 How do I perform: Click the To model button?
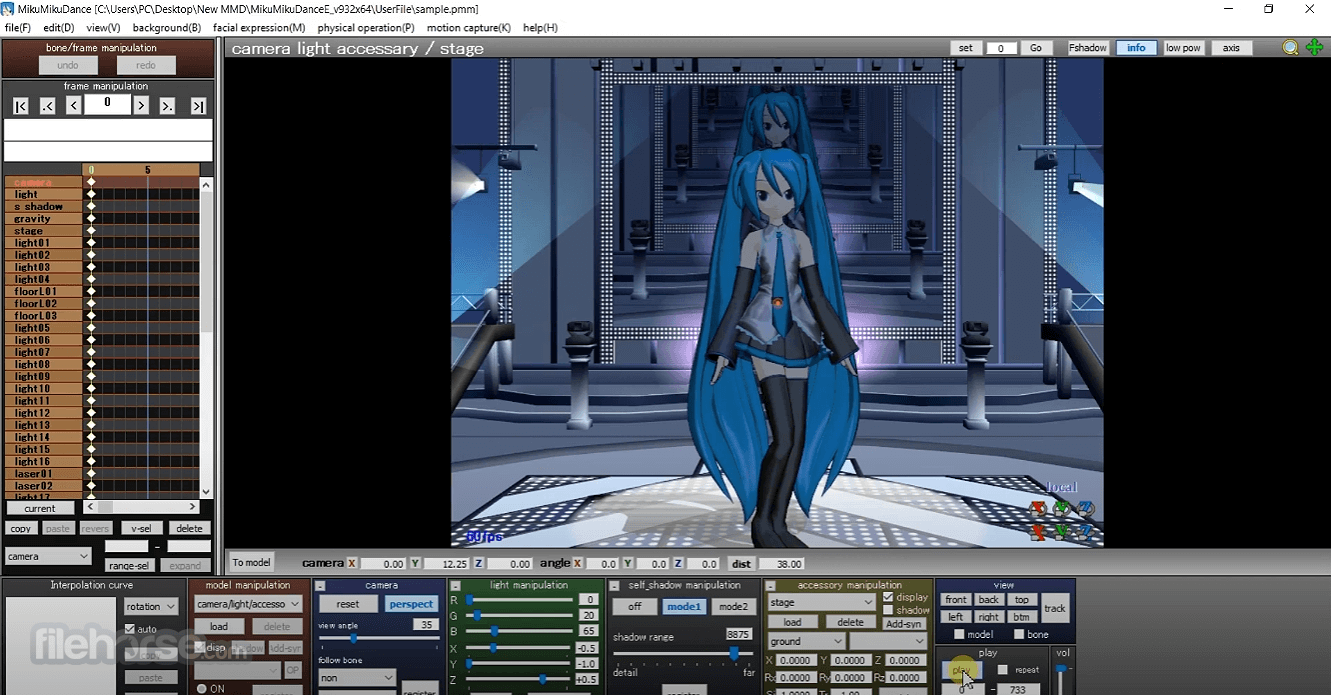click(x=251, y=563)
